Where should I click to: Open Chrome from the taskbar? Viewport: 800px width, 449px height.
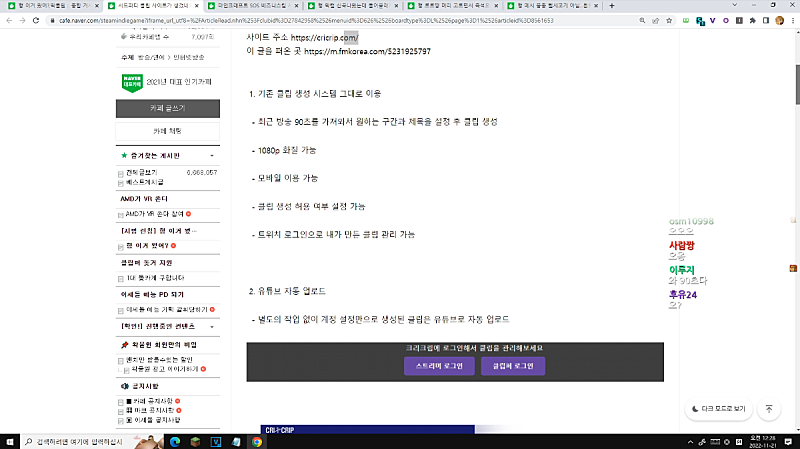point(257,442)
